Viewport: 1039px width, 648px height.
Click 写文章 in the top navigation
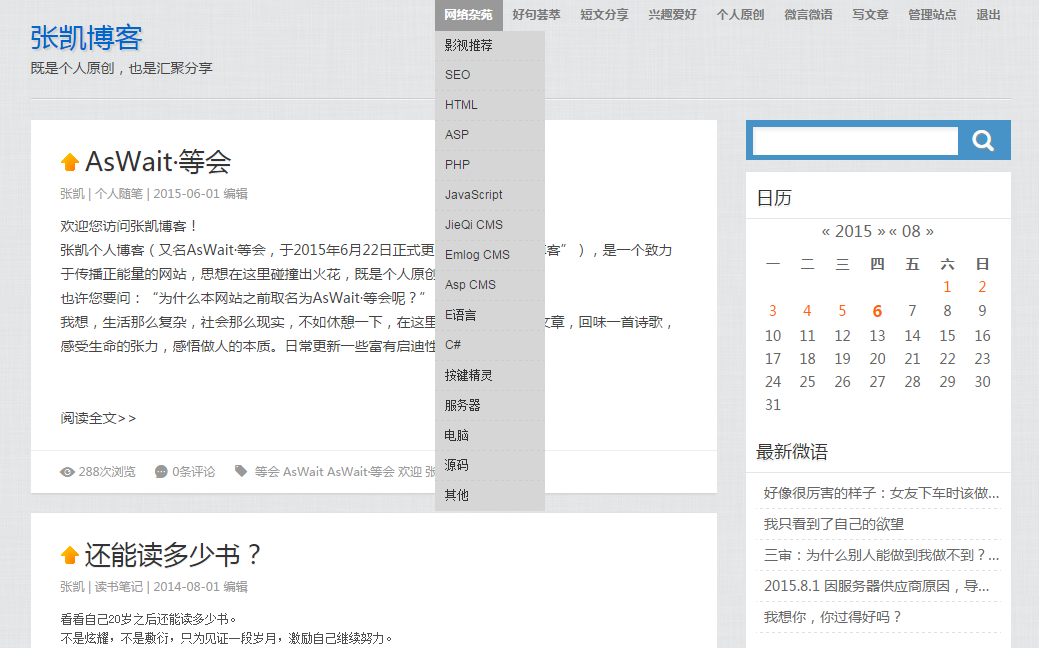coord(870,15)
